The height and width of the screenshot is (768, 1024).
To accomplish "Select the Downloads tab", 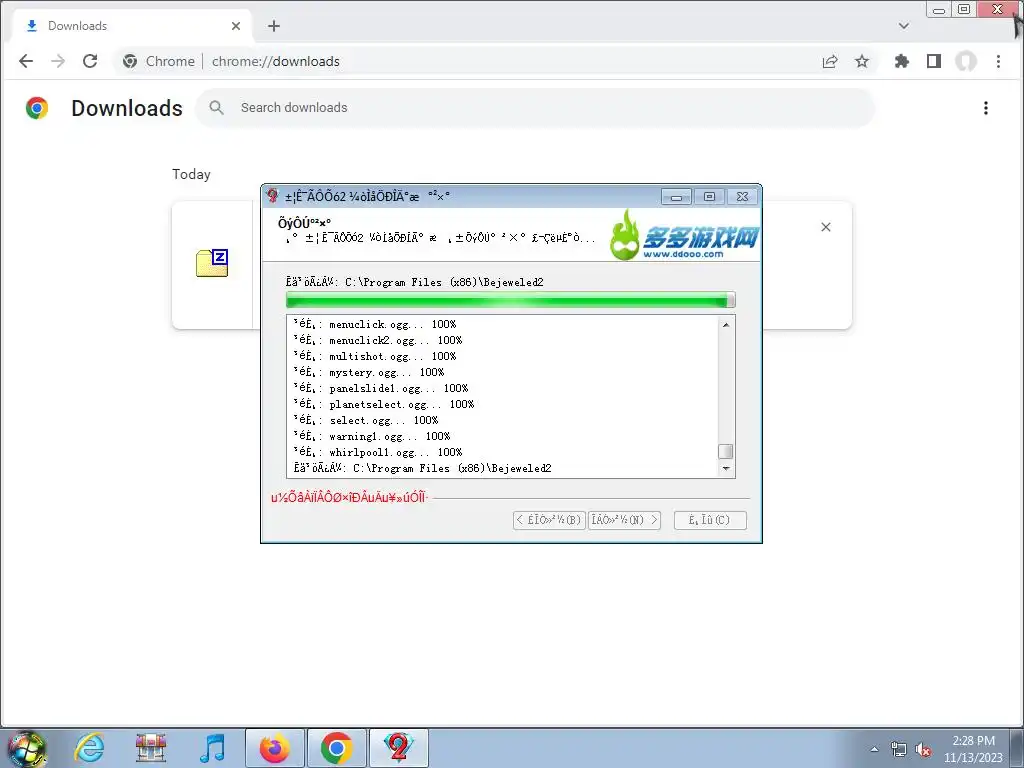I will 133,26.
